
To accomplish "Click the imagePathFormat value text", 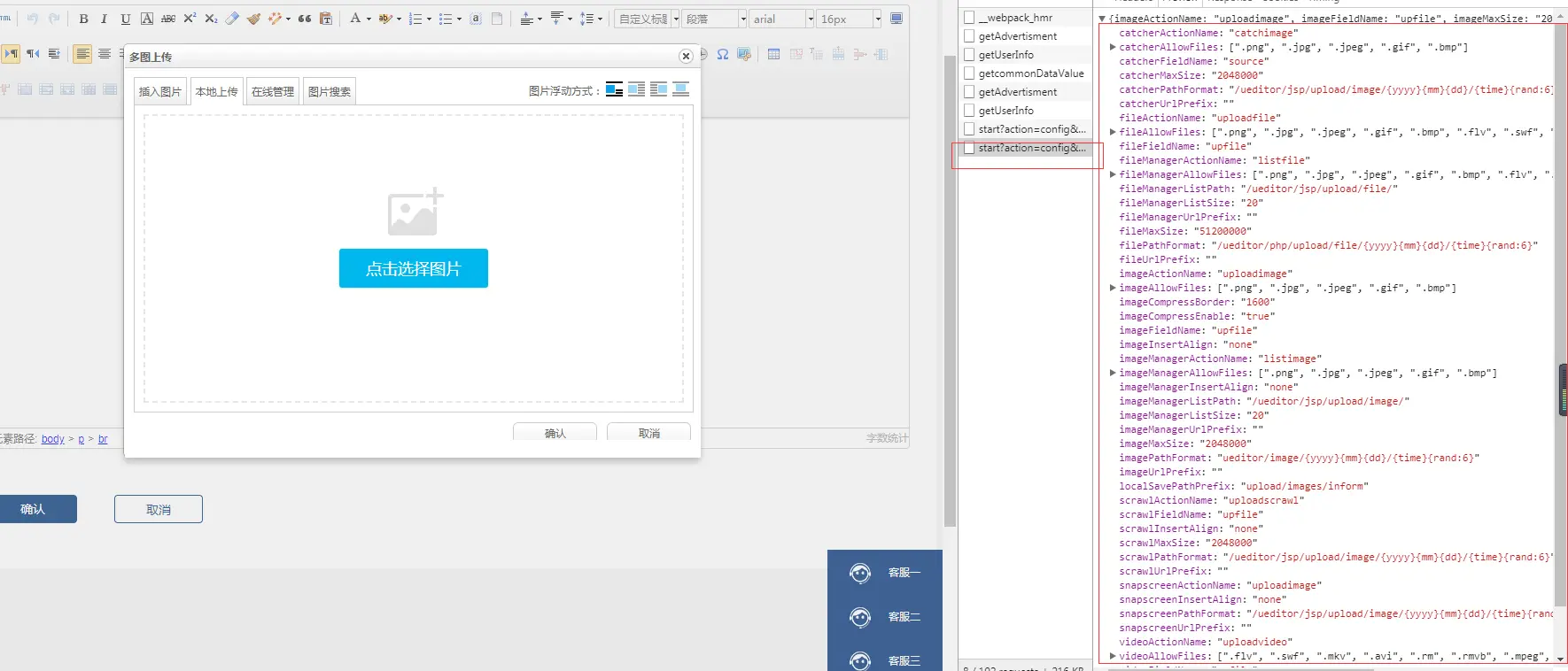I will pos(1349,458).
